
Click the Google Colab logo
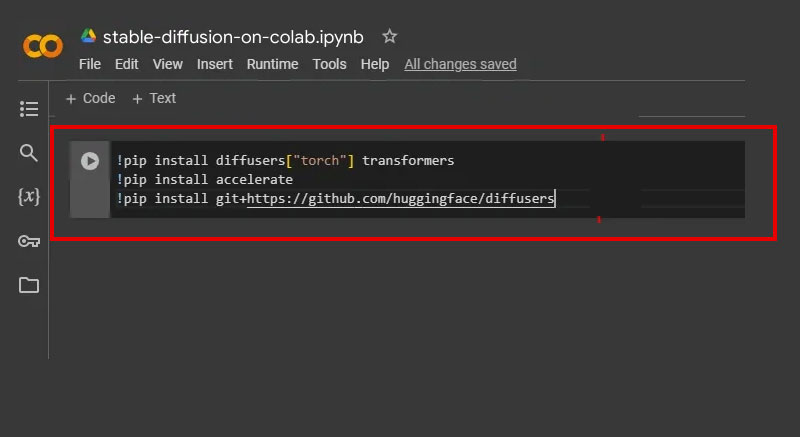click(x=42, y=46)
